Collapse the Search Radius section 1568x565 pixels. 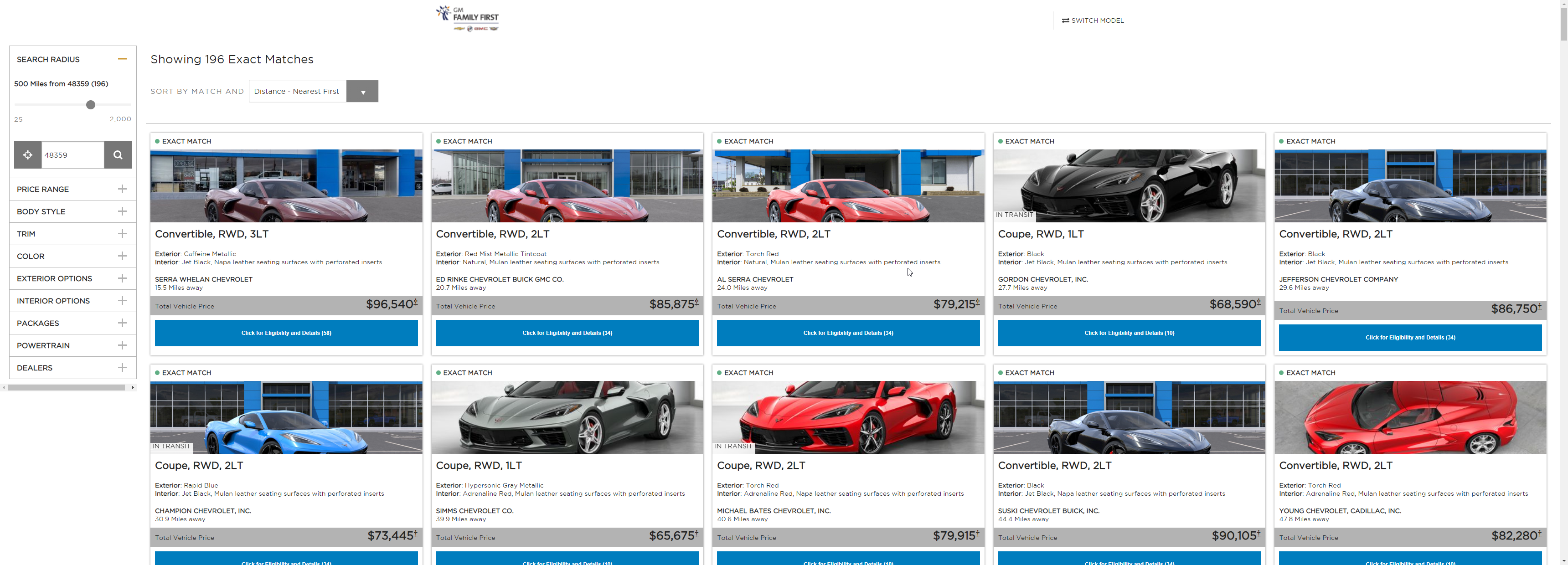[x=122, y=59]
